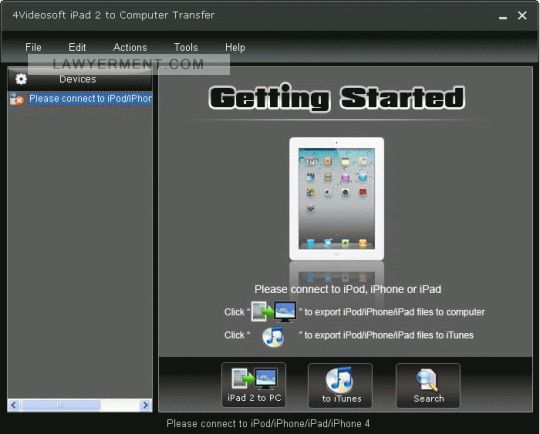Open the Help menu
This screenshot has height=434, width=540.
[235, 47]
